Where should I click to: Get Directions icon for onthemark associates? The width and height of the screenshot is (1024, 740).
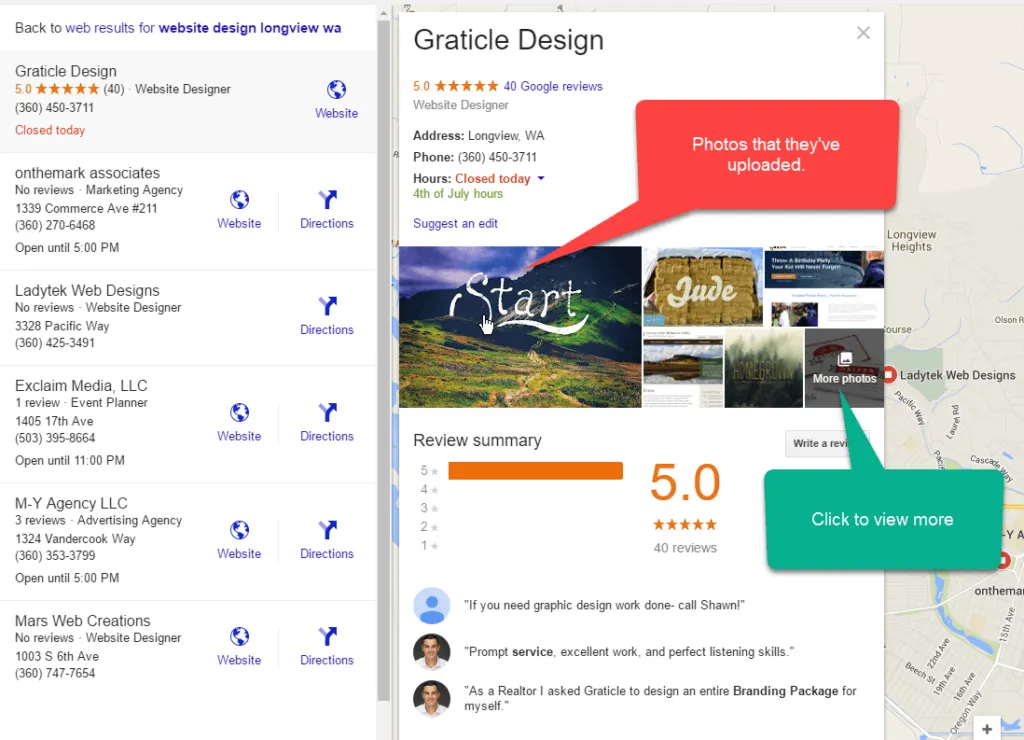tap(327, 199)
